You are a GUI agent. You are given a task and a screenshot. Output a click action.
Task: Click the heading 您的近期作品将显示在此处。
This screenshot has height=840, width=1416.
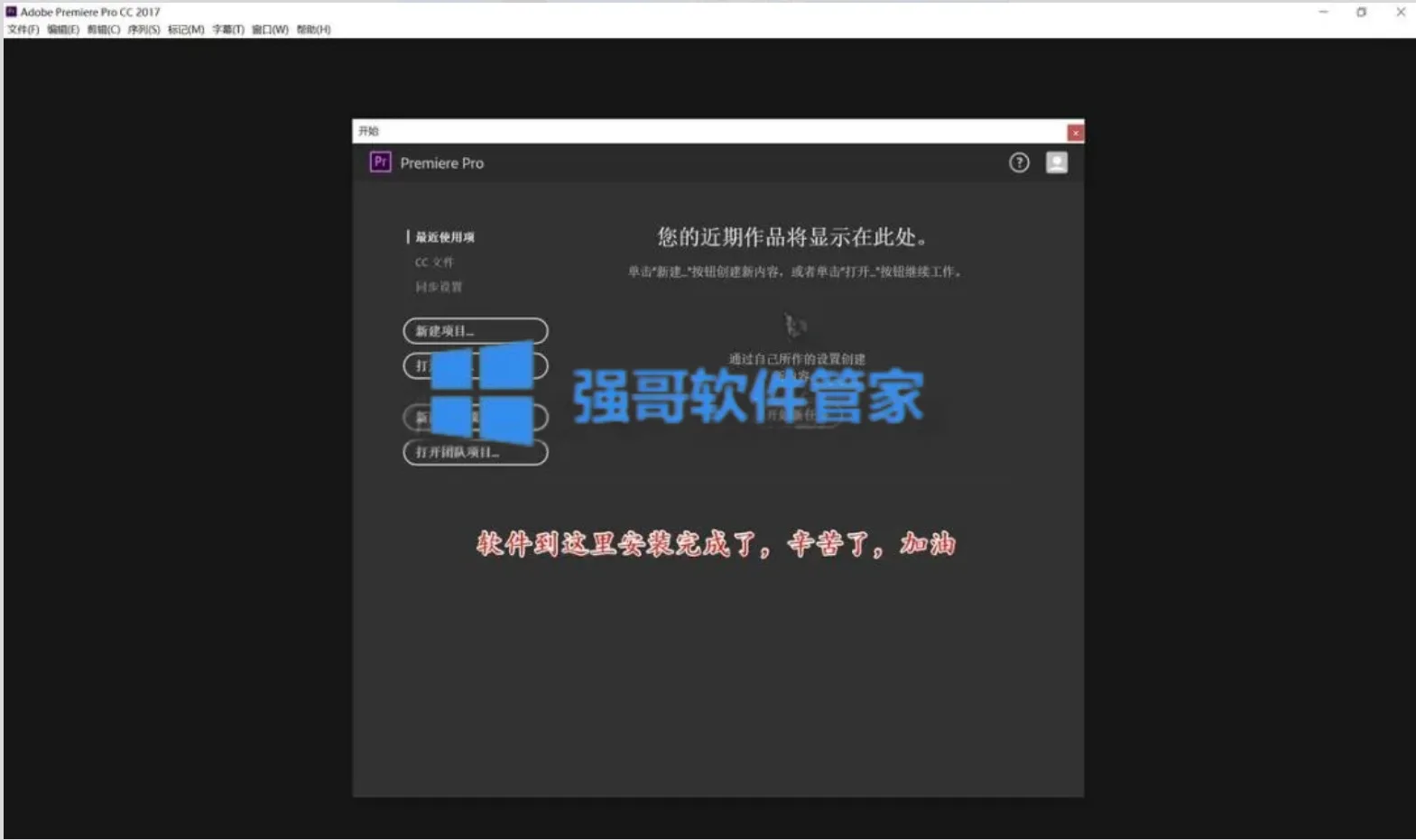click(792, 237)
